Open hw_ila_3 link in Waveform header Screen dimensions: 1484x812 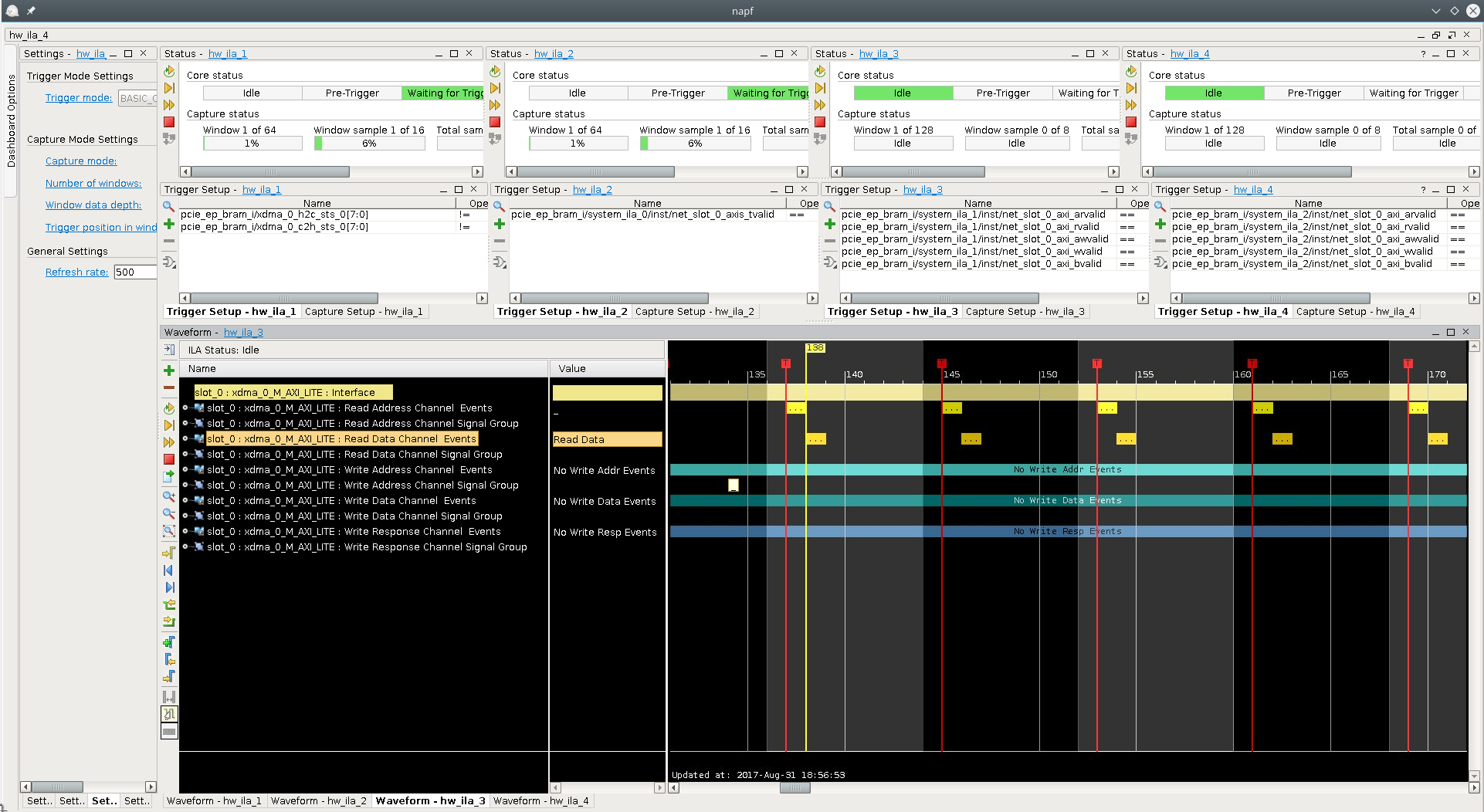click(x=243, y=333)
